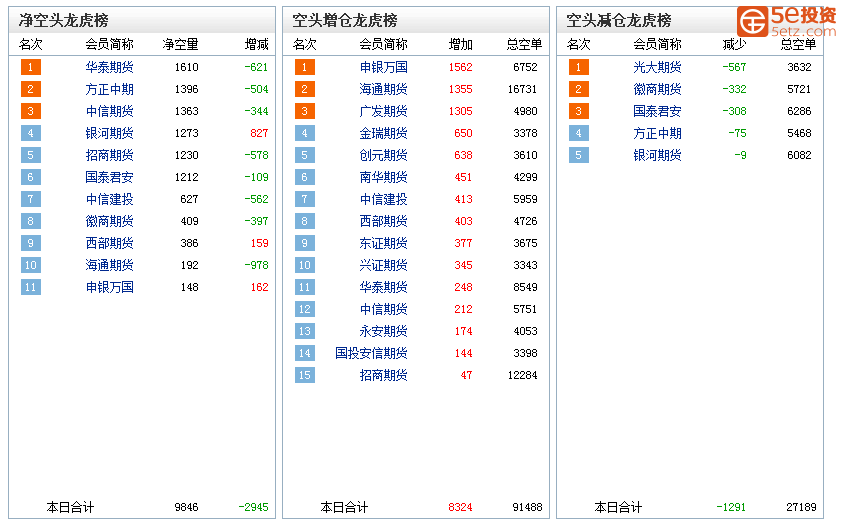
Task: Click the 空头增仓龙虎榜 panel title
Action: 344,20
